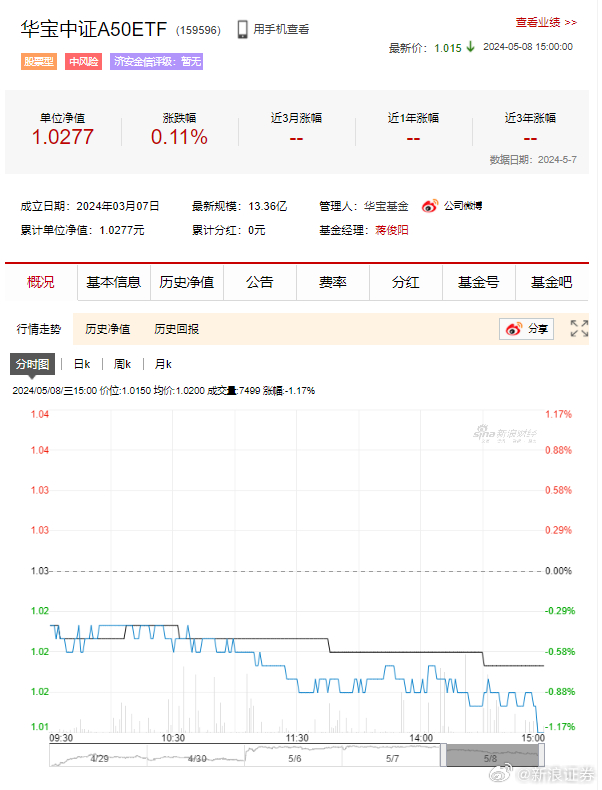Switch to 基金吧 tab

(x=552, y=282)
